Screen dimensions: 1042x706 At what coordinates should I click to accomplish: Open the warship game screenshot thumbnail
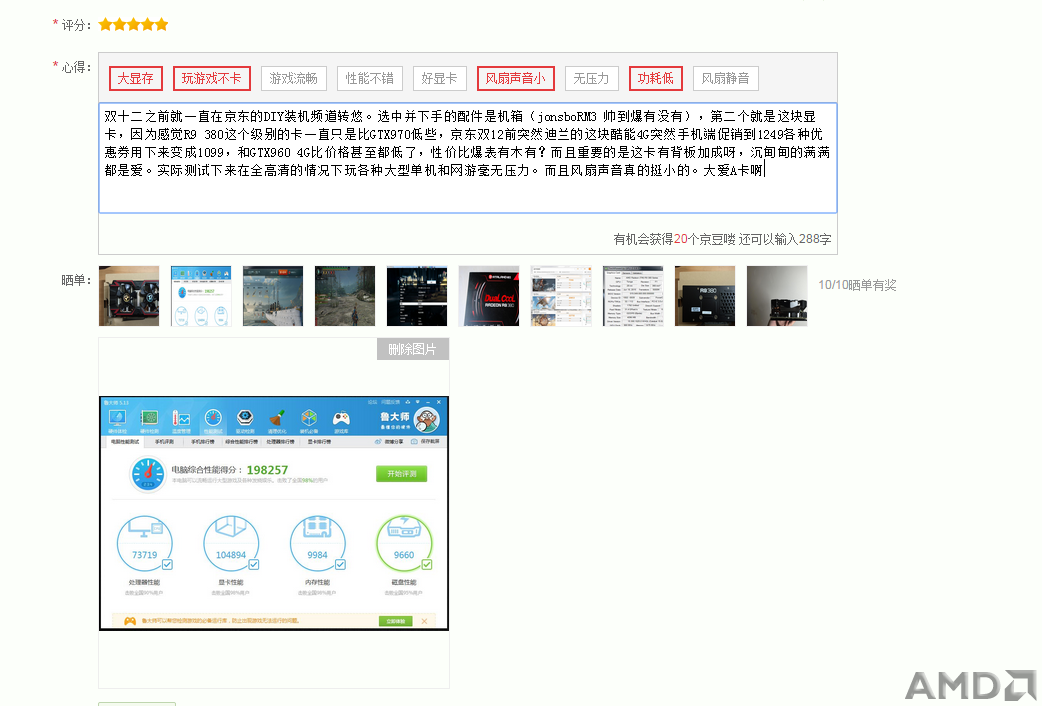click(x=272, y=296)
